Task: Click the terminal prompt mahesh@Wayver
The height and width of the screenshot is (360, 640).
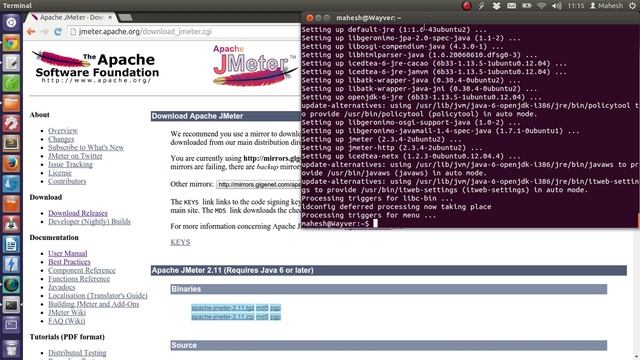Action: point(336,223)
